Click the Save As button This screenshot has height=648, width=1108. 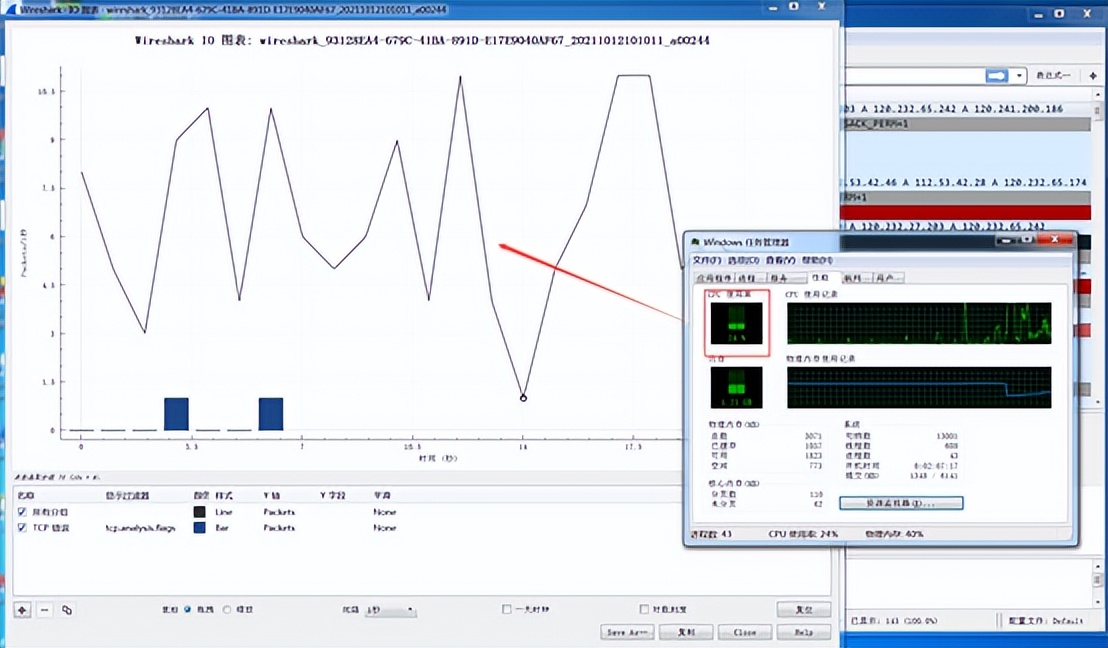(x=628, y=632)
